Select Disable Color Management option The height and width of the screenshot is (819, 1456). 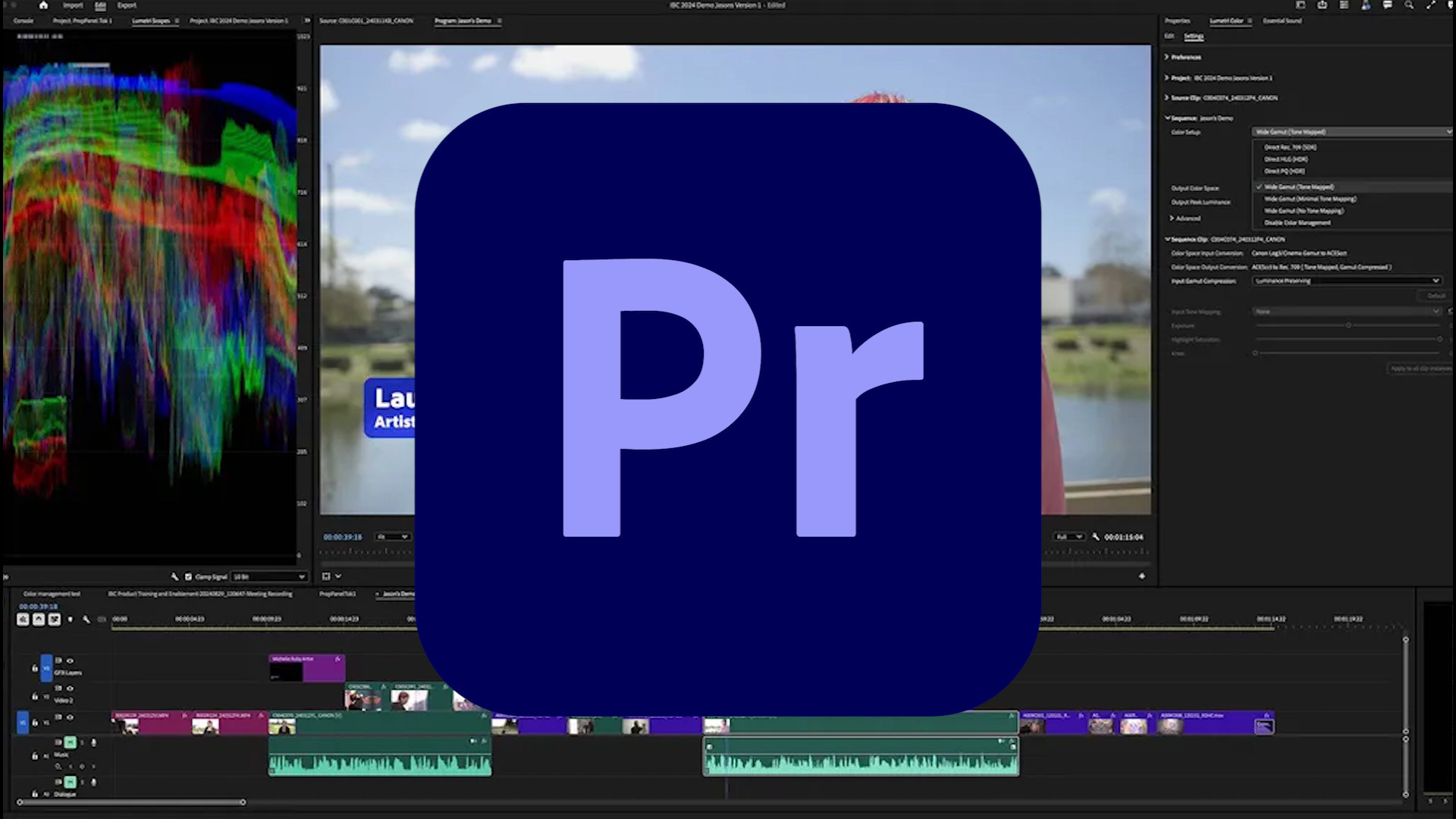[x=1298, y=223]
